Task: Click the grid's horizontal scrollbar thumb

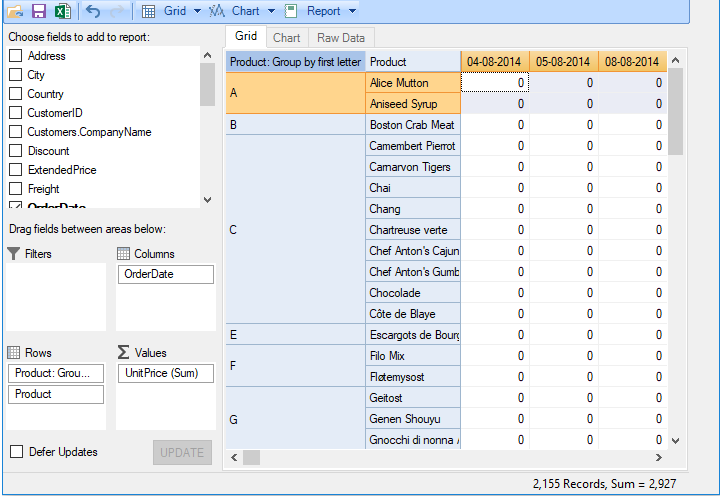Action: pyautogui.click(x=251, y=457)
